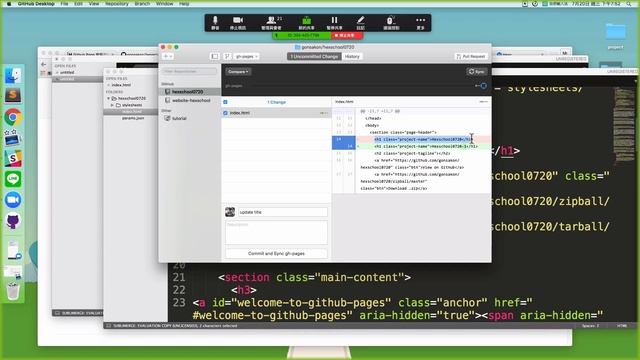Click the commit graph circle marker
This screenshot has width=640, height=360.
point(484,86)
